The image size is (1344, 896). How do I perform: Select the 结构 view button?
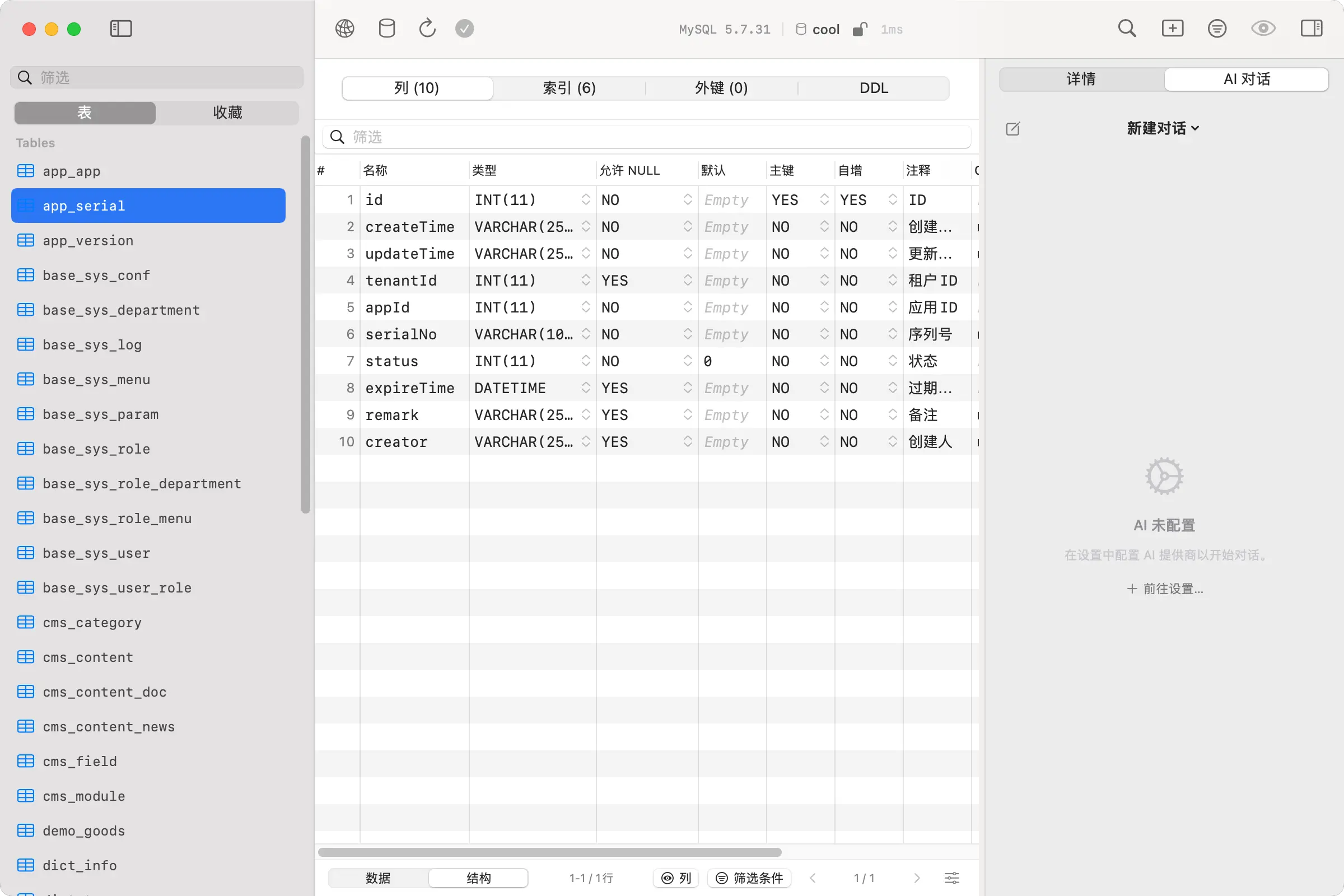pyautogui.click(x=478, y=878)
